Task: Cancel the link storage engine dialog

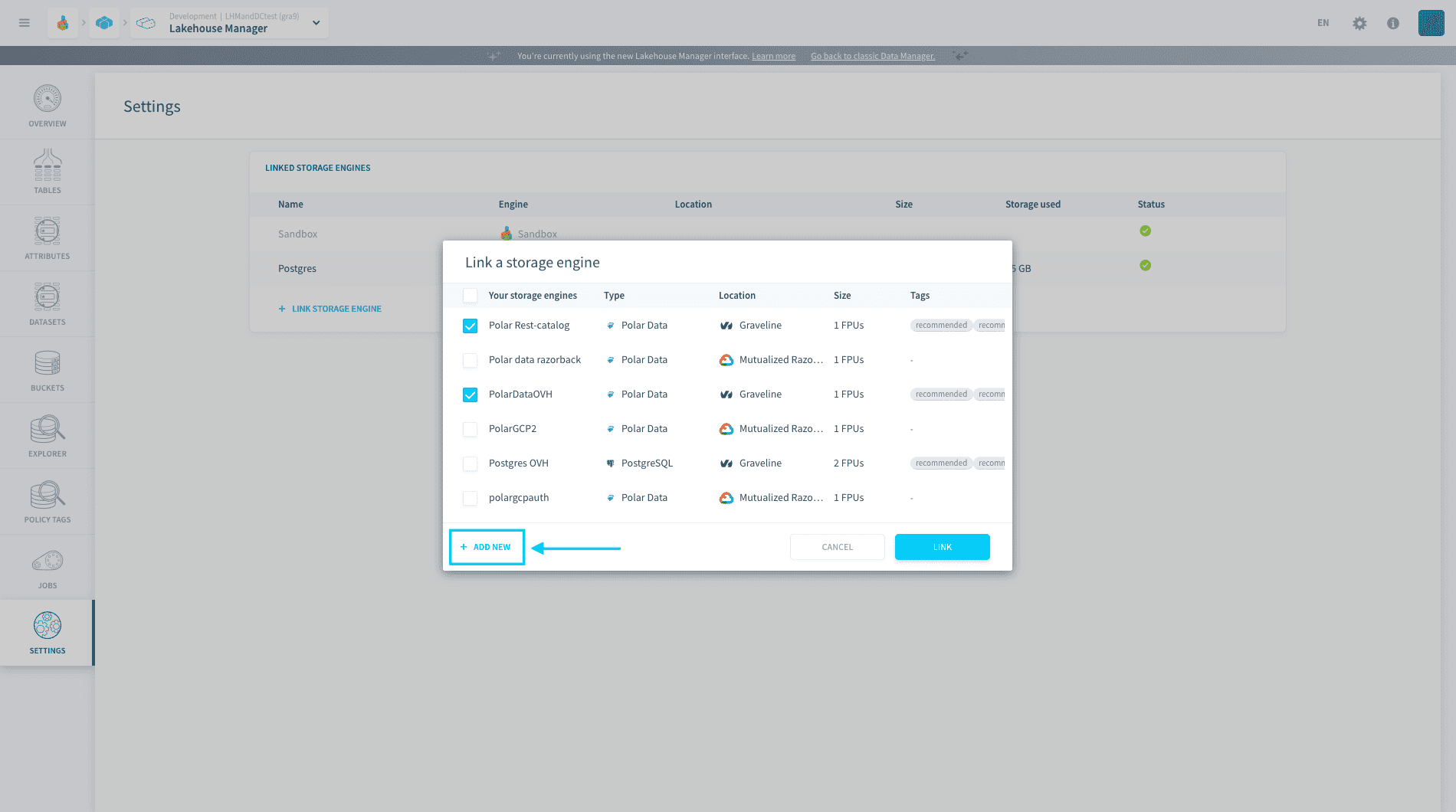Action: tap(838, 547)
